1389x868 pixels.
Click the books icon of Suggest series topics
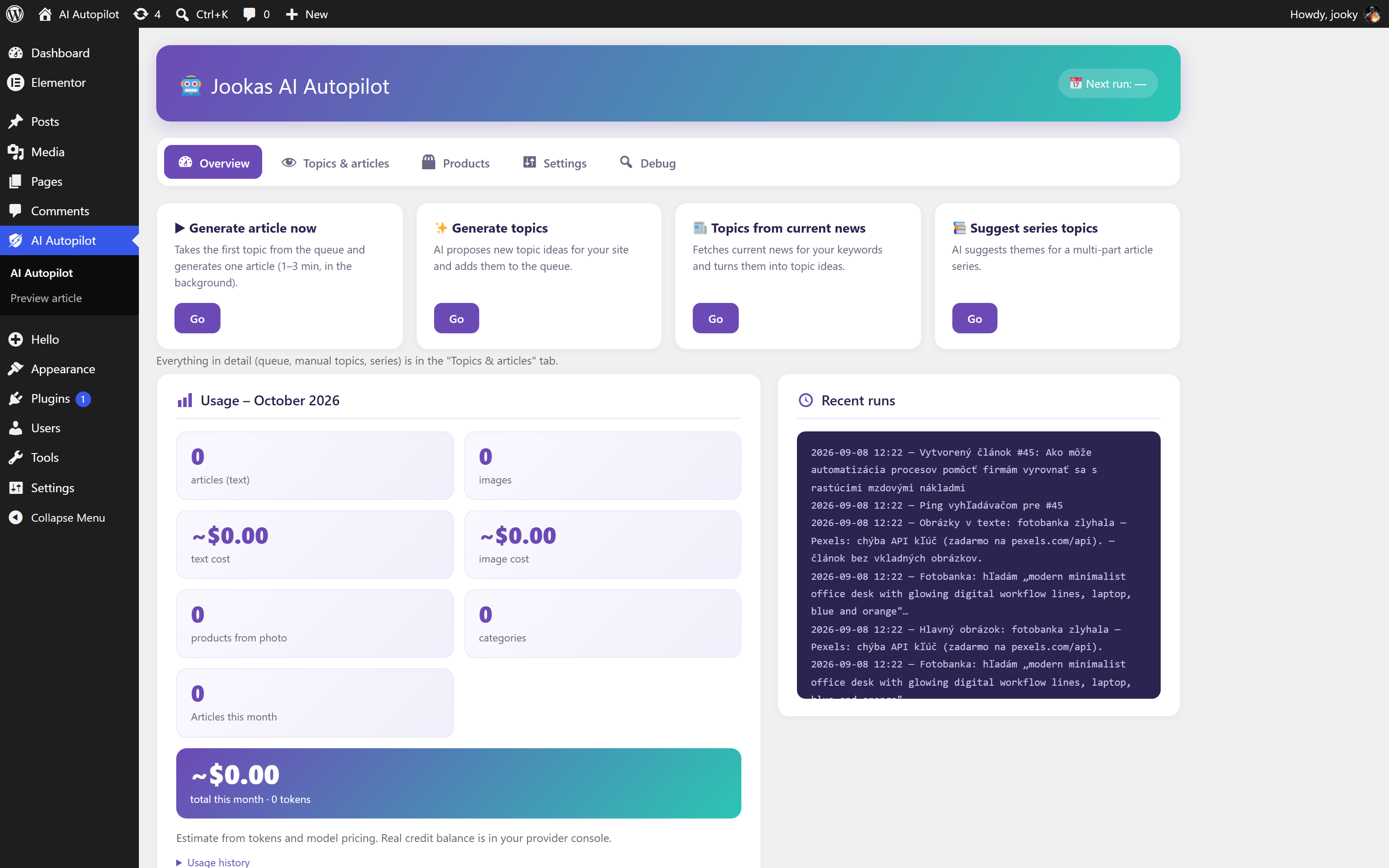(x=959, y=228)
